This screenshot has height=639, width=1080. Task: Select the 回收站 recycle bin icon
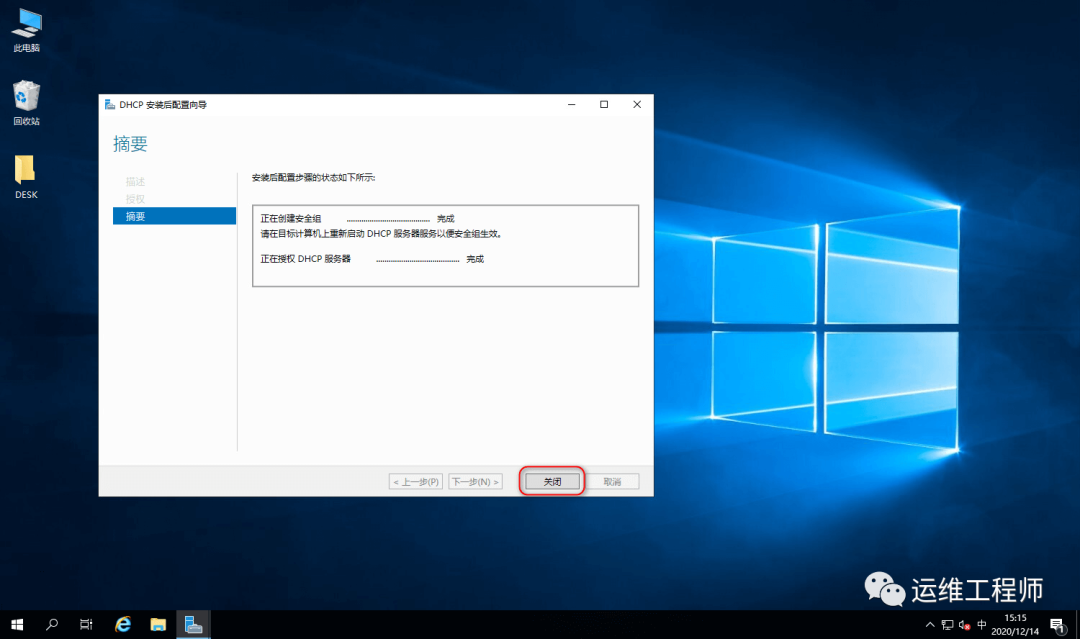pos(26,103)
